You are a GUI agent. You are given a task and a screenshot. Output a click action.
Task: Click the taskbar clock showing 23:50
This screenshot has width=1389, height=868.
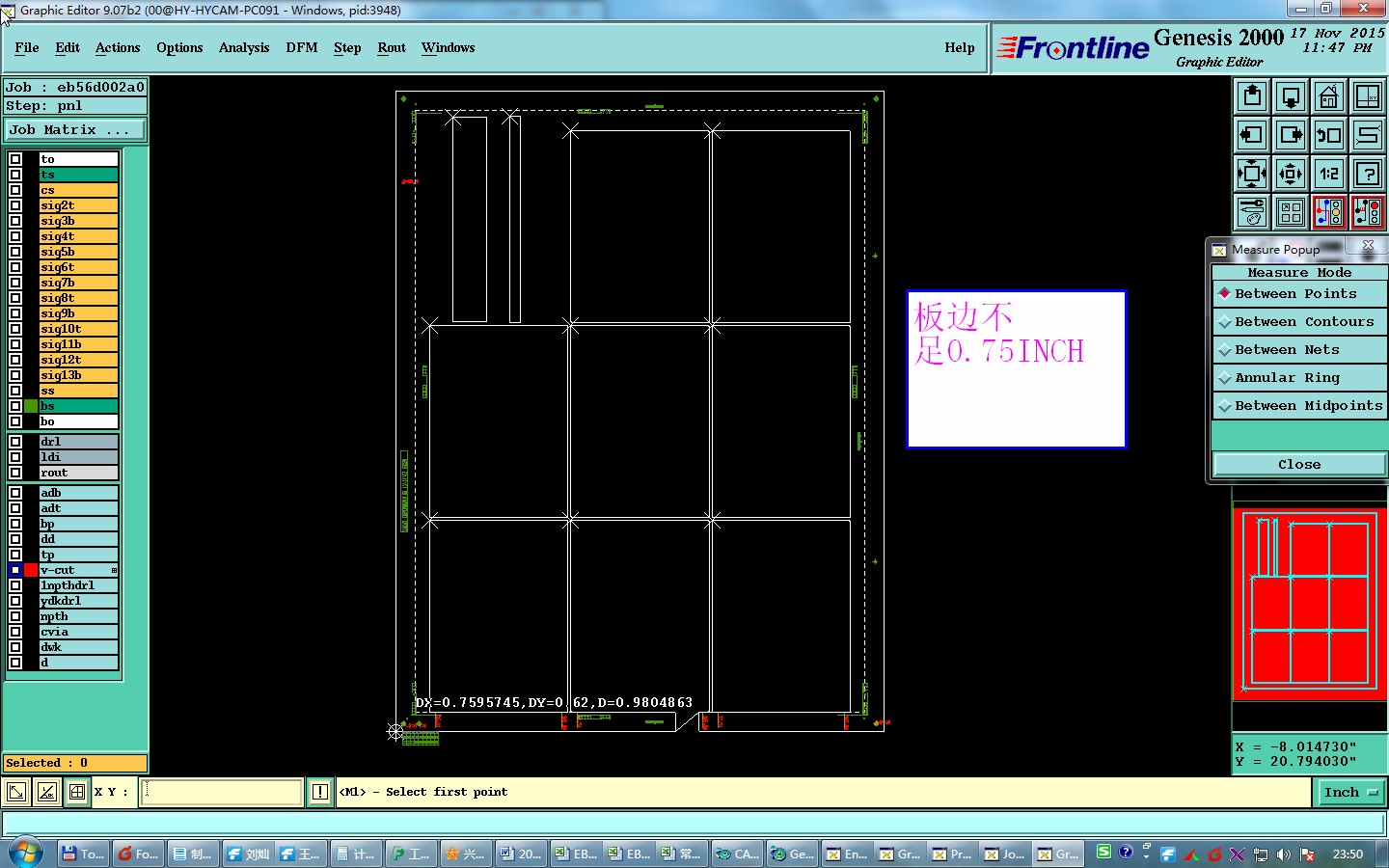tap(1348, 854)
